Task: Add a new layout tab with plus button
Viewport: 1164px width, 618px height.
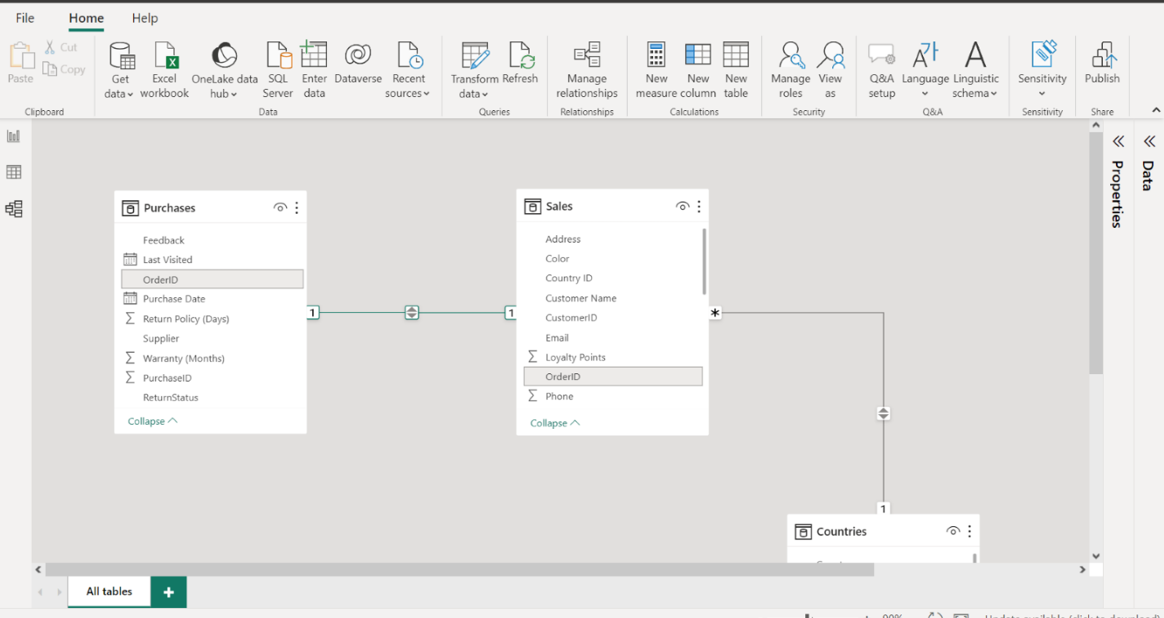Action: (168, 592)
